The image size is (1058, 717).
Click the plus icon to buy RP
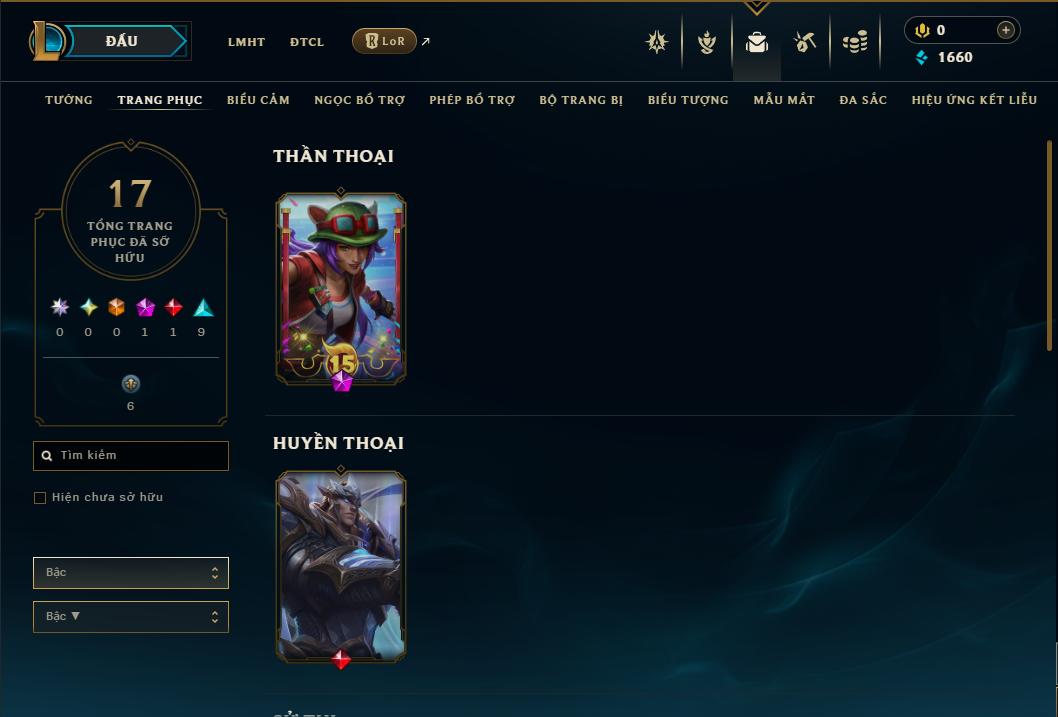click(x=1005, y=30)
